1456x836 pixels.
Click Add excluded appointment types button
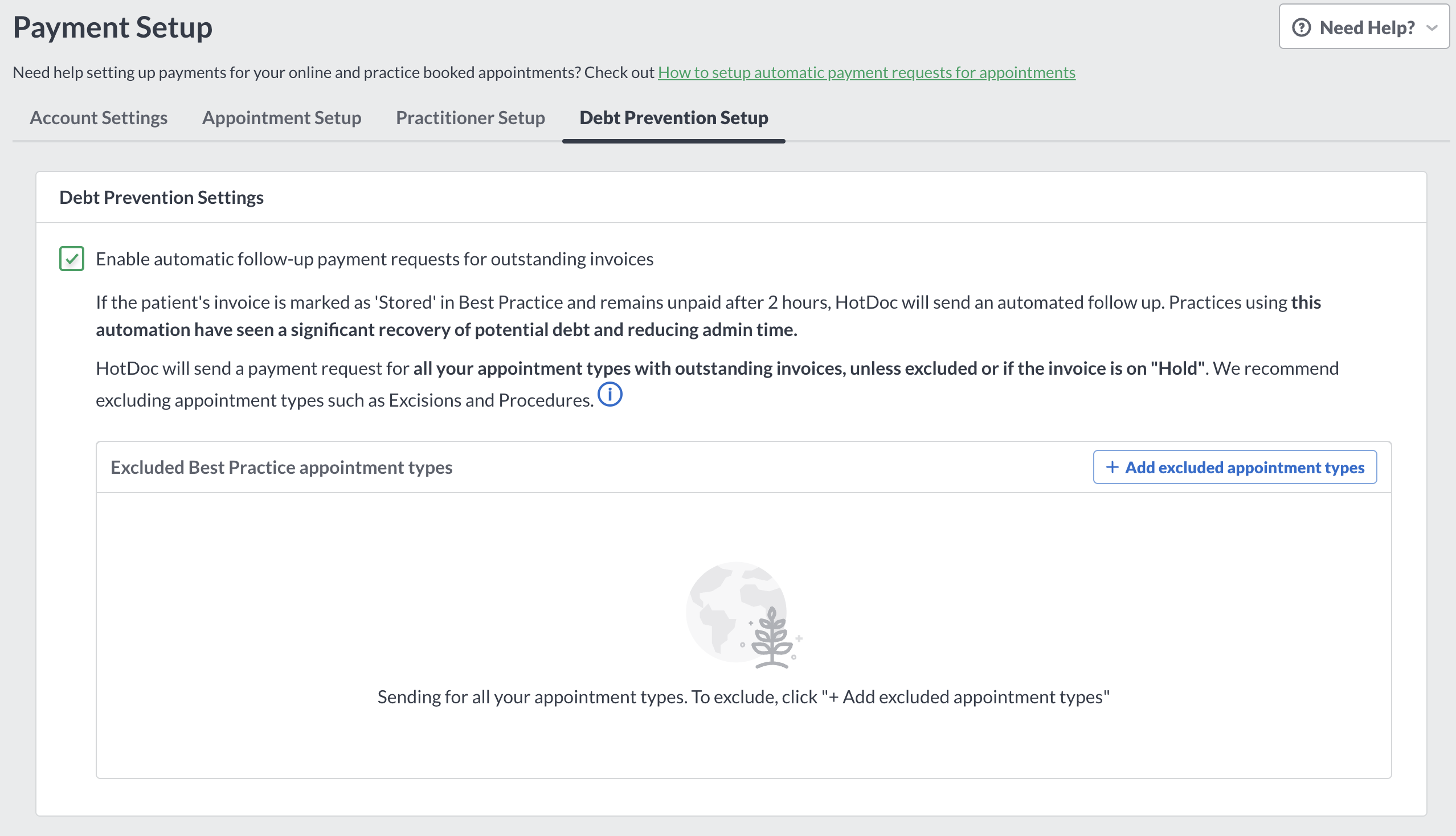click(1234, 468)
